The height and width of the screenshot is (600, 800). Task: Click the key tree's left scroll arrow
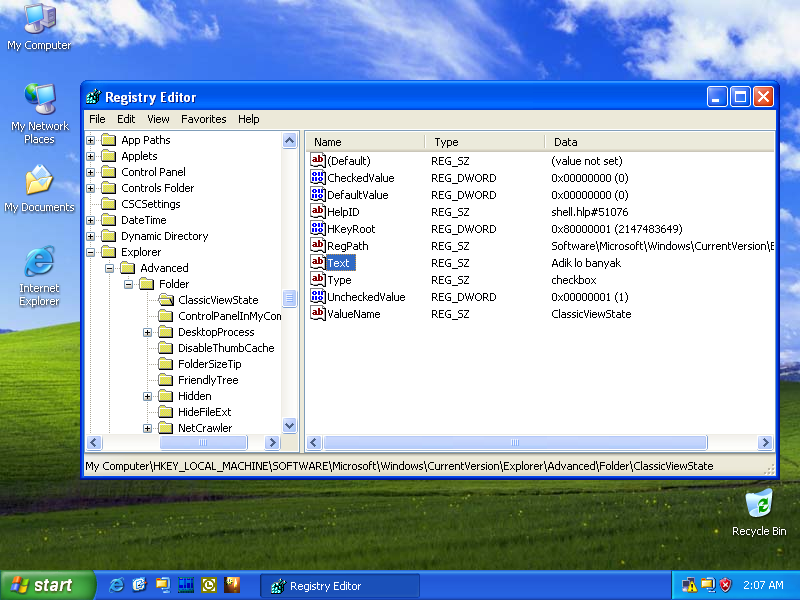[94, 442]
